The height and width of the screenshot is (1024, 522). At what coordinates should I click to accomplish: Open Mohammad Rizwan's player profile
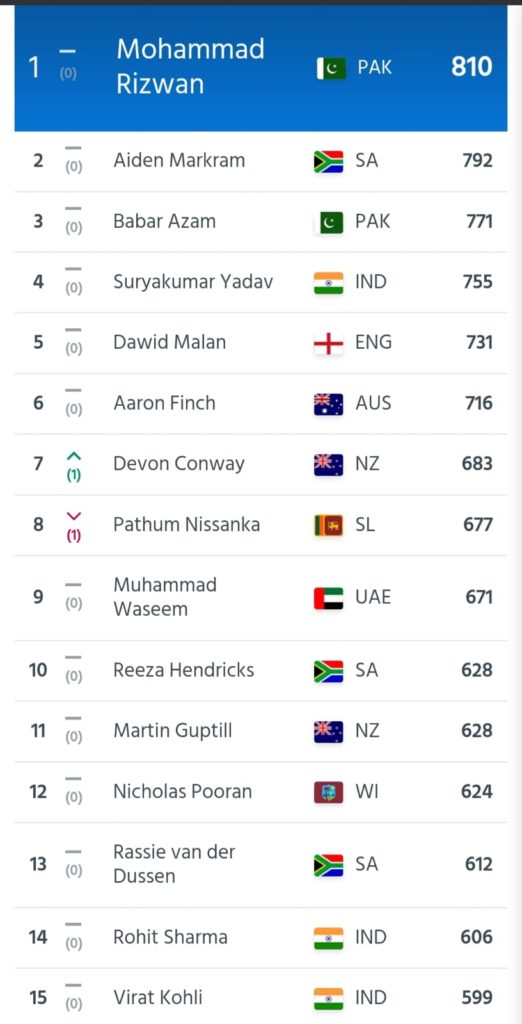click(x=190, y=67)
